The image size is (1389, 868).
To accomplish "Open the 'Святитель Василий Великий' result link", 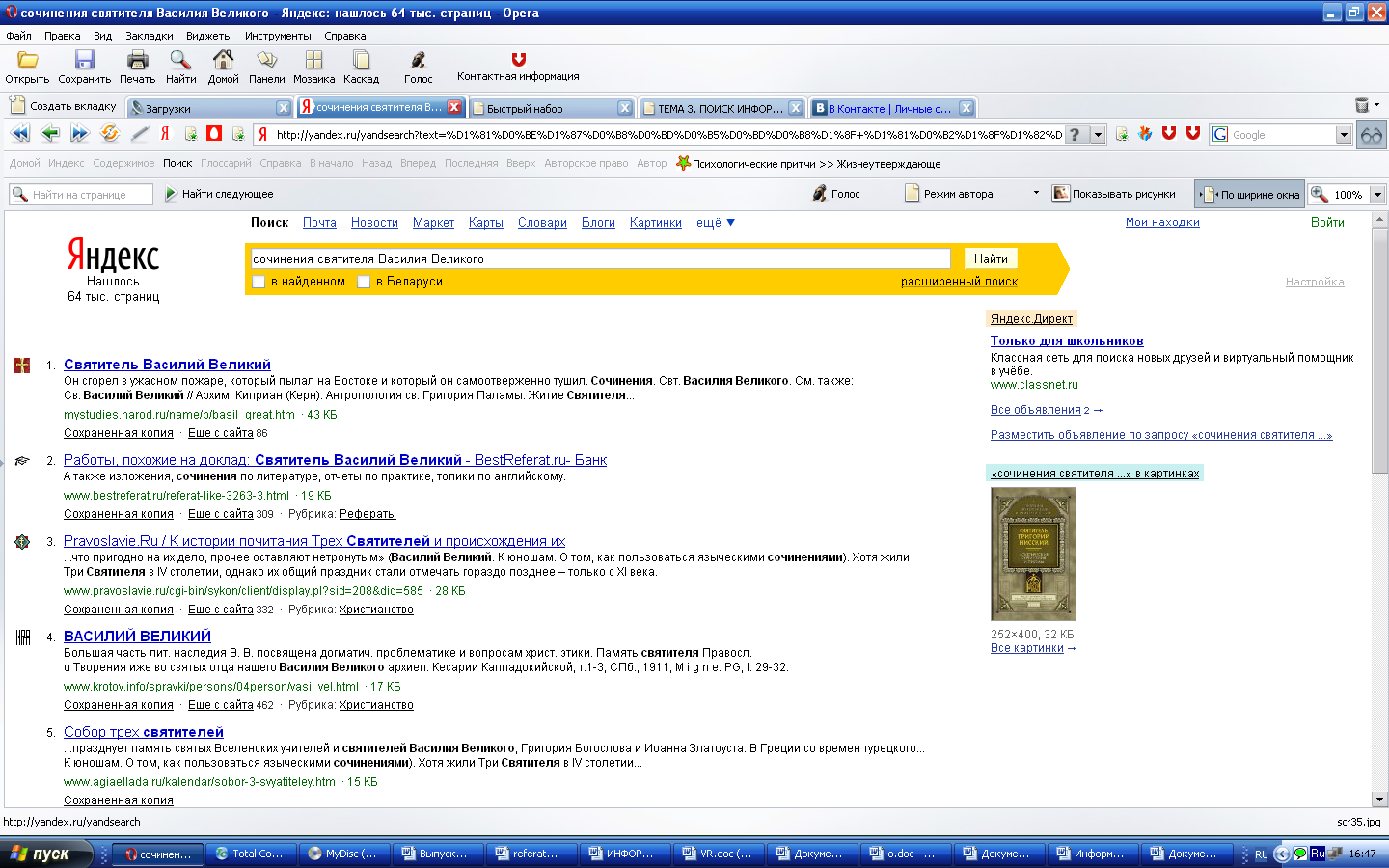I will [167, 365].
